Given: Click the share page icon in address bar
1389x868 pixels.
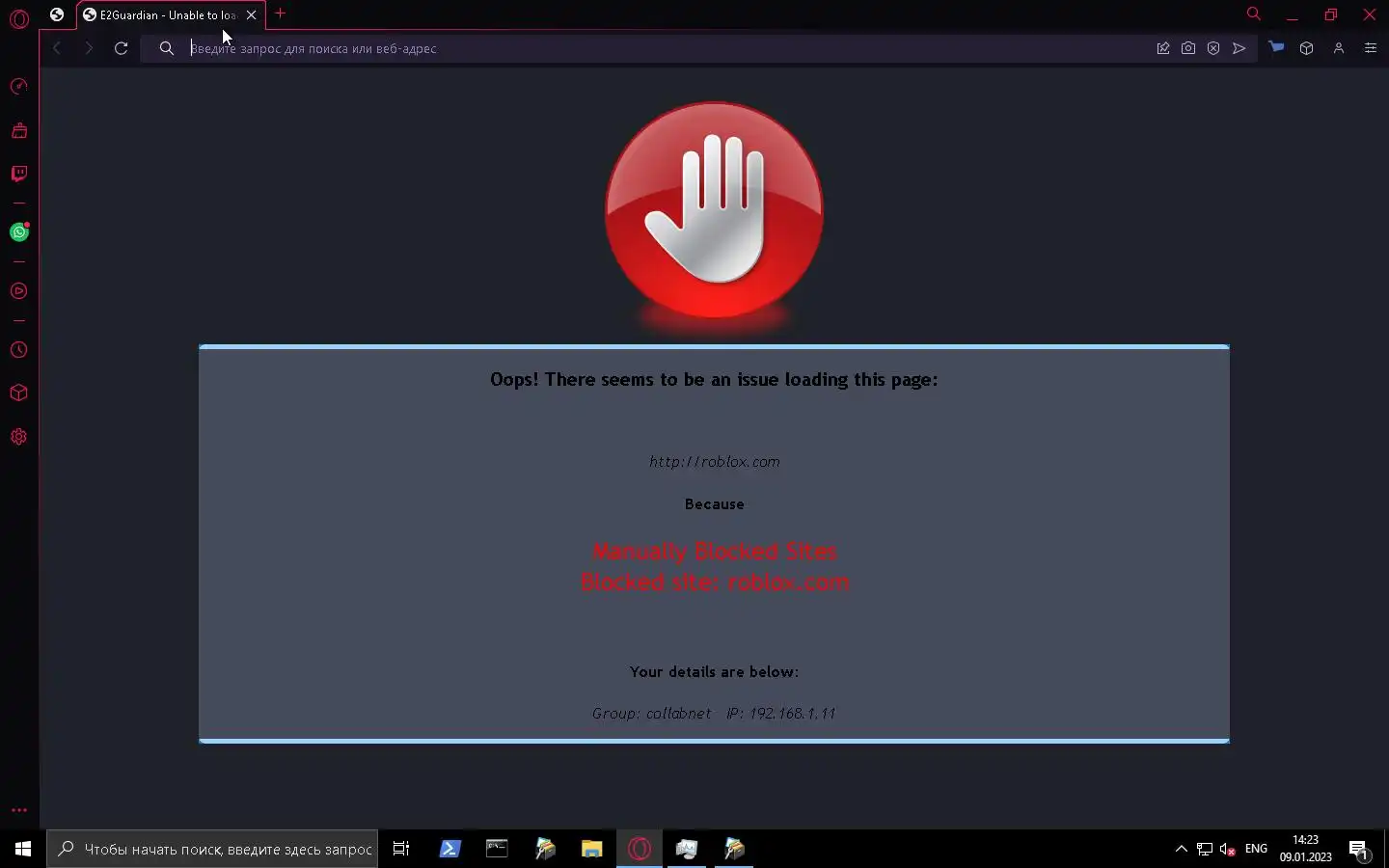Looking at the screenshot, I should (1163, 48).
